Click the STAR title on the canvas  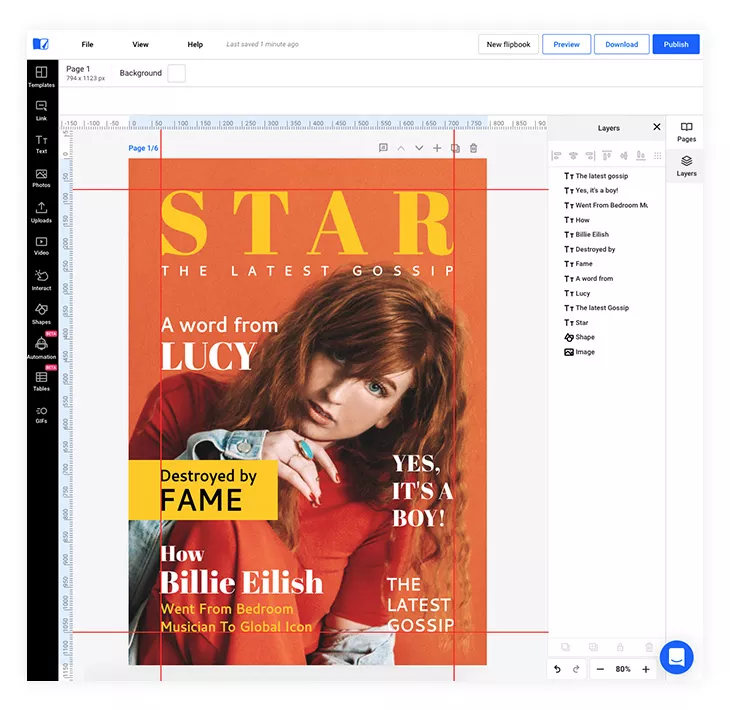[x=307, y=223]
